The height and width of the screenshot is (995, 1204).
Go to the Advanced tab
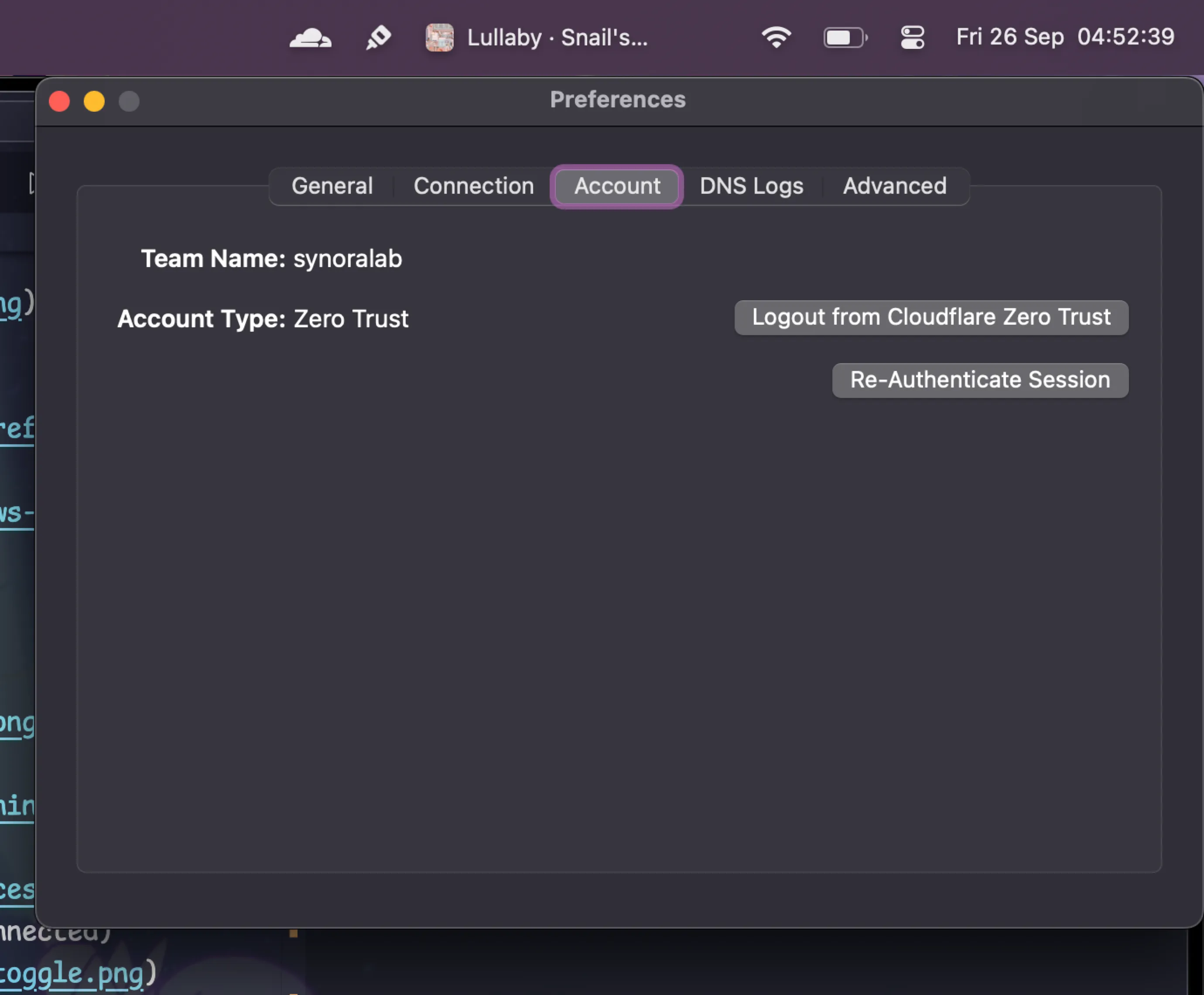click(894, 186)
